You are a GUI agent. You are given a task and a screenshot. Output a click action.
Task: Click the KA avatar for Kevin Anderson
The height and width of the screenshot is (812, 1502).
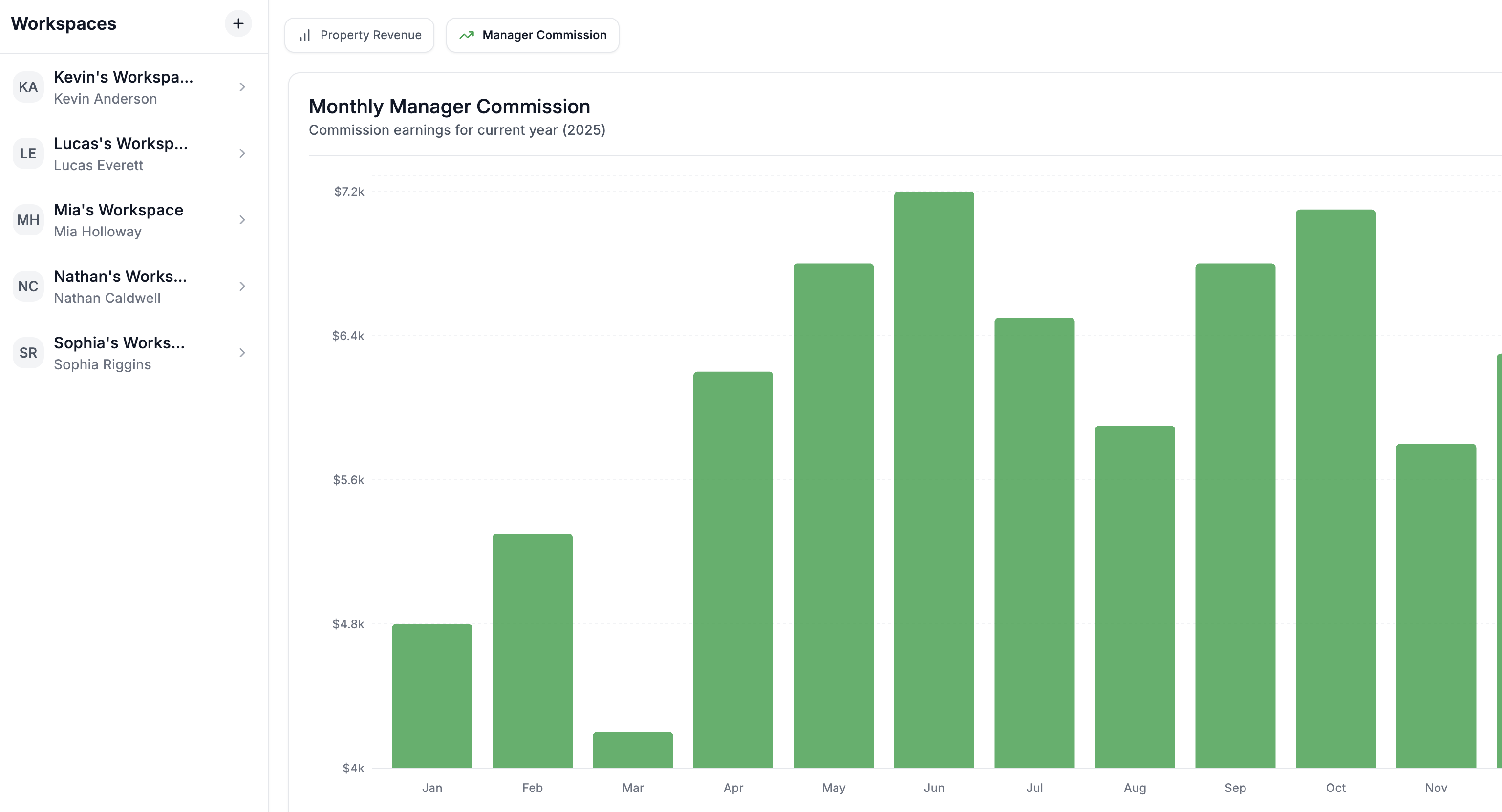(x=28, y=87)
